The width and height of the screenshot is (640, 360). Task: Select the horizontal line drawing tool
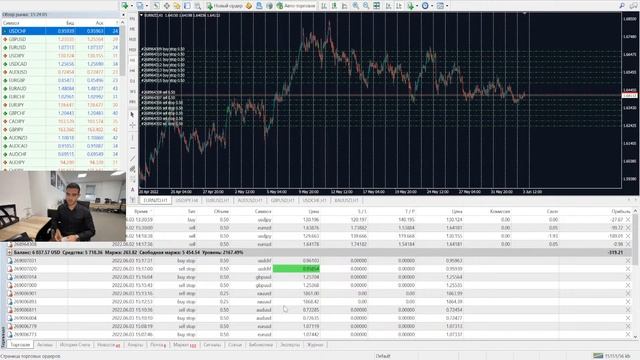(x=132, y=148)
